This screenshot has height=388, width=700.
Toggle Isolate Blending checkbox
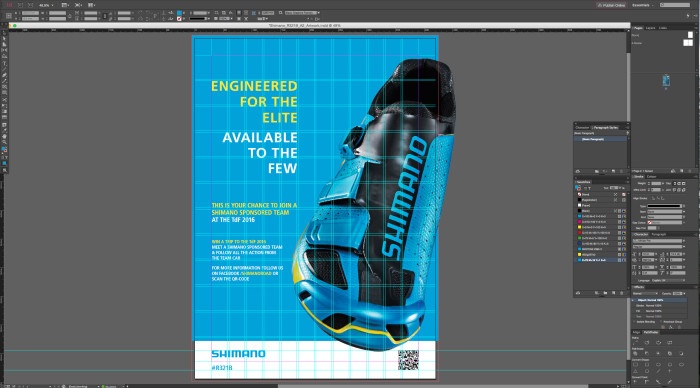(x=634, y=321)
